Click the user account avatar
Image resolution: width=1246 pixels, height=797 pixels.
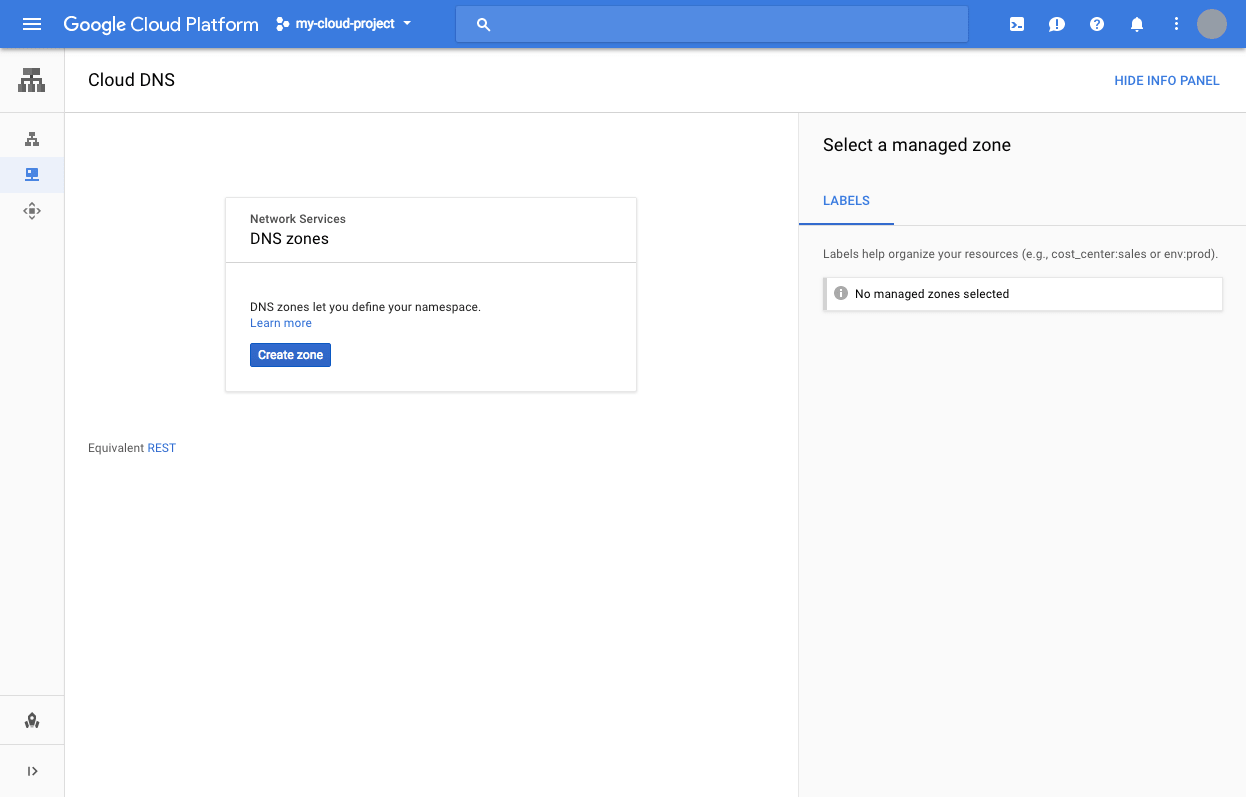pyautogui.click(x=1212, y=24)
